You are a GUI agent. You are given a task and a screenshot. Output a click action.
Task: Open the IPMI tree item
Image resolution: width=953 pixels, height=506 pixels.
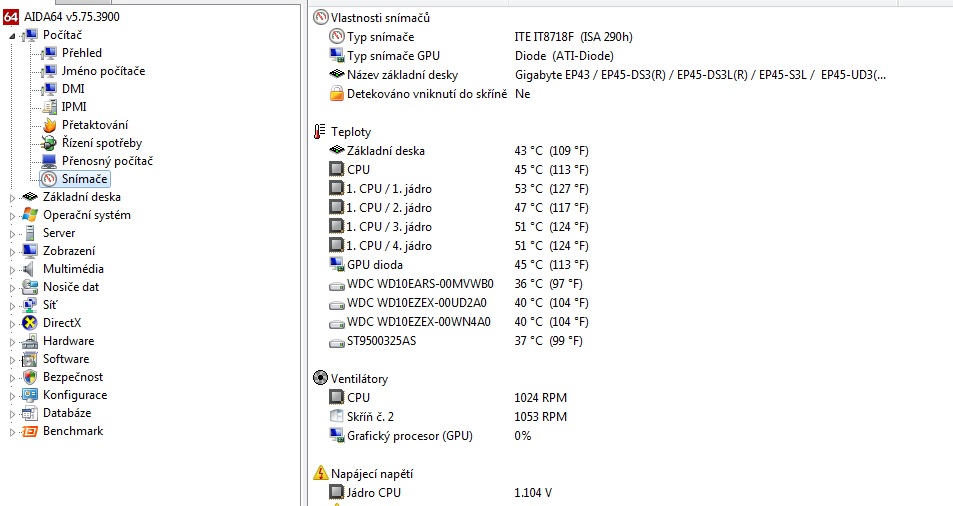click(74, 107)
